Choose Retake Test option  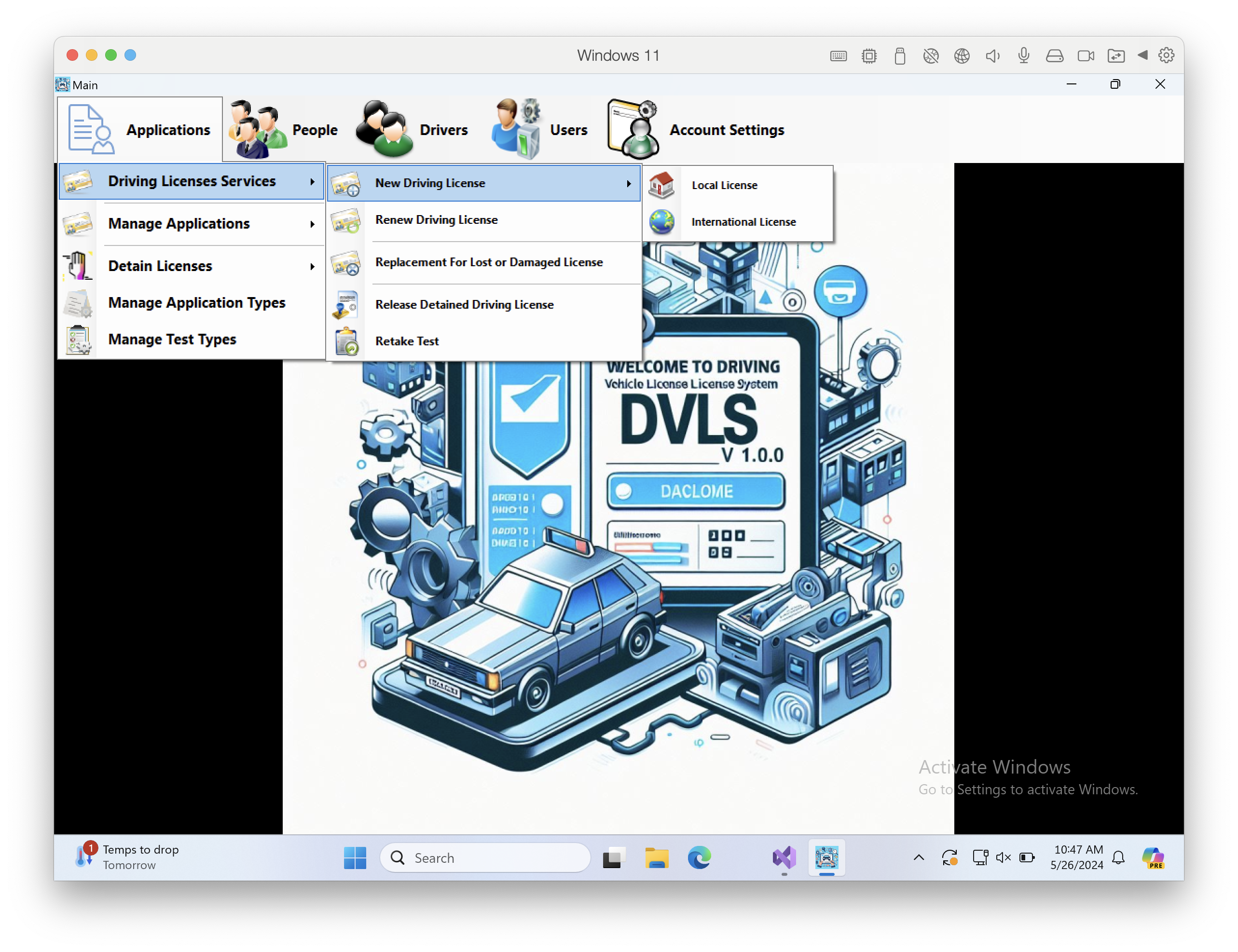[484, 341]
